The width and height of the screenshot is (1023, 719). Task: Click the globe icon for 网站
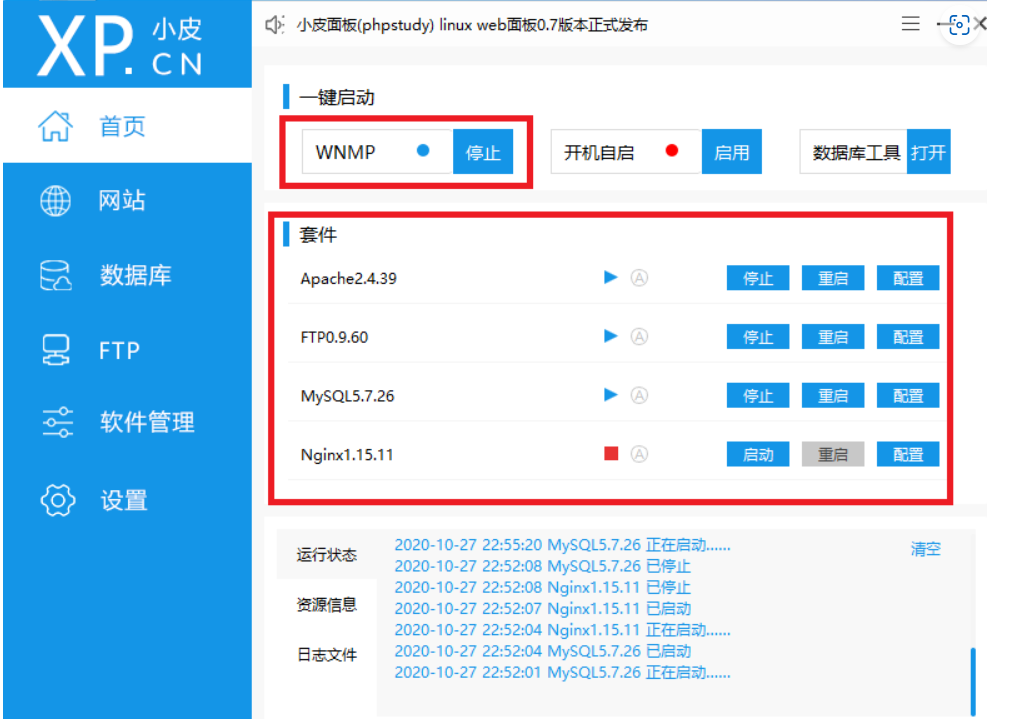point(56,201)
